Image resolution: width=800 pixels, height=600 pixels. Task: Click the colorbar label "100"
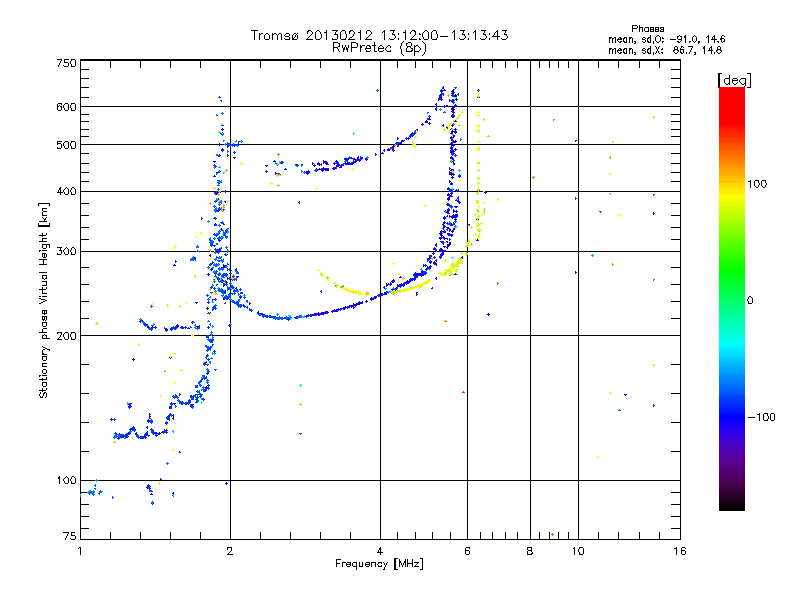pyautogui.click(x=757, y=184)
